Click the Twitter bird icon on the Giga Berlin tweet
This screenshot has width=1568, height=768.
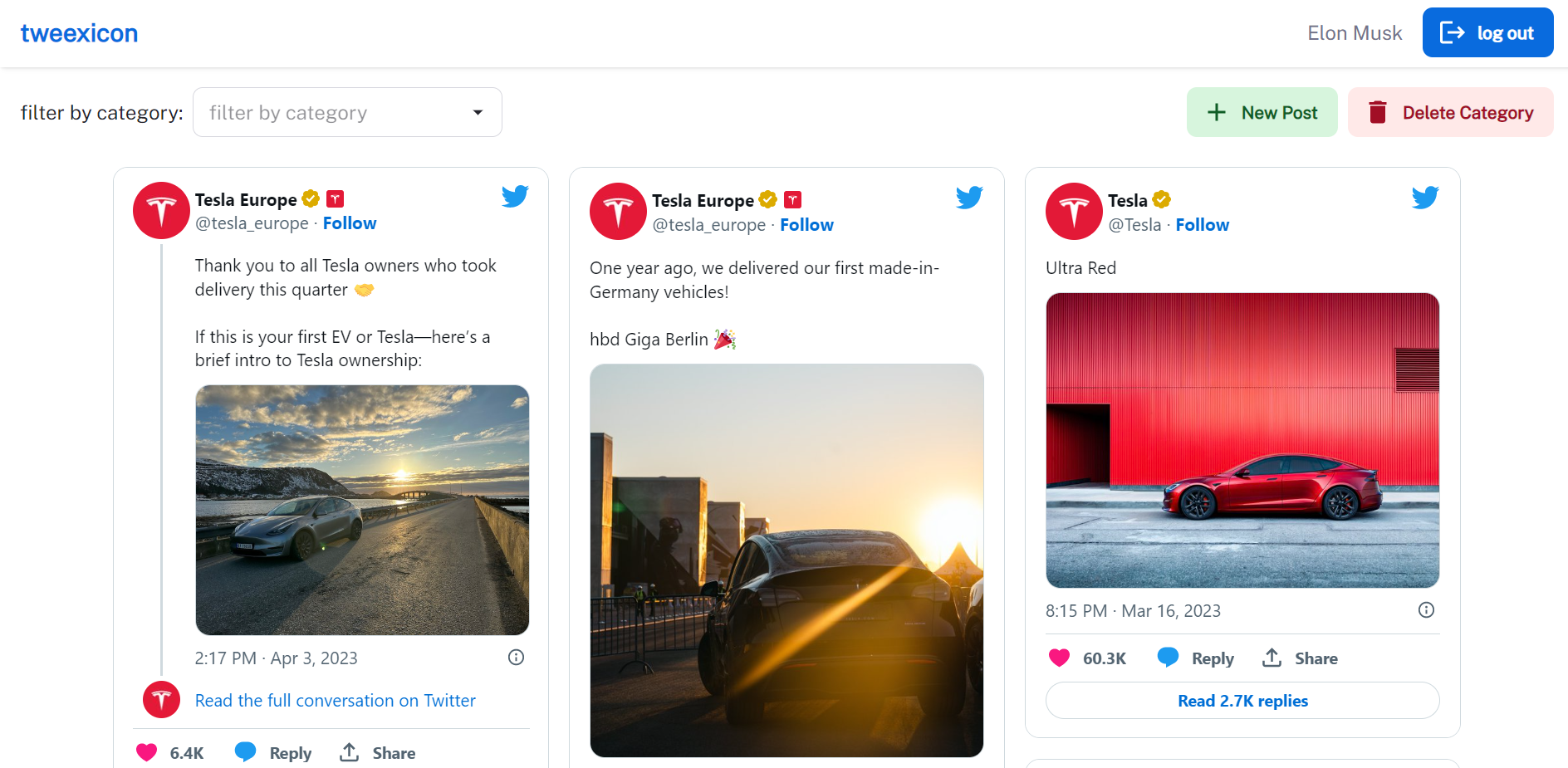(969, 198)
